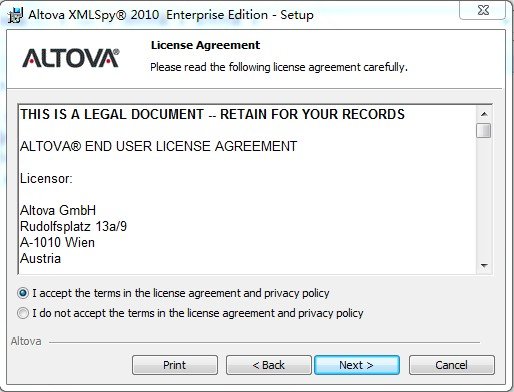Click the license text scrollbar thumb
The image size is (514, 392).
484,130
